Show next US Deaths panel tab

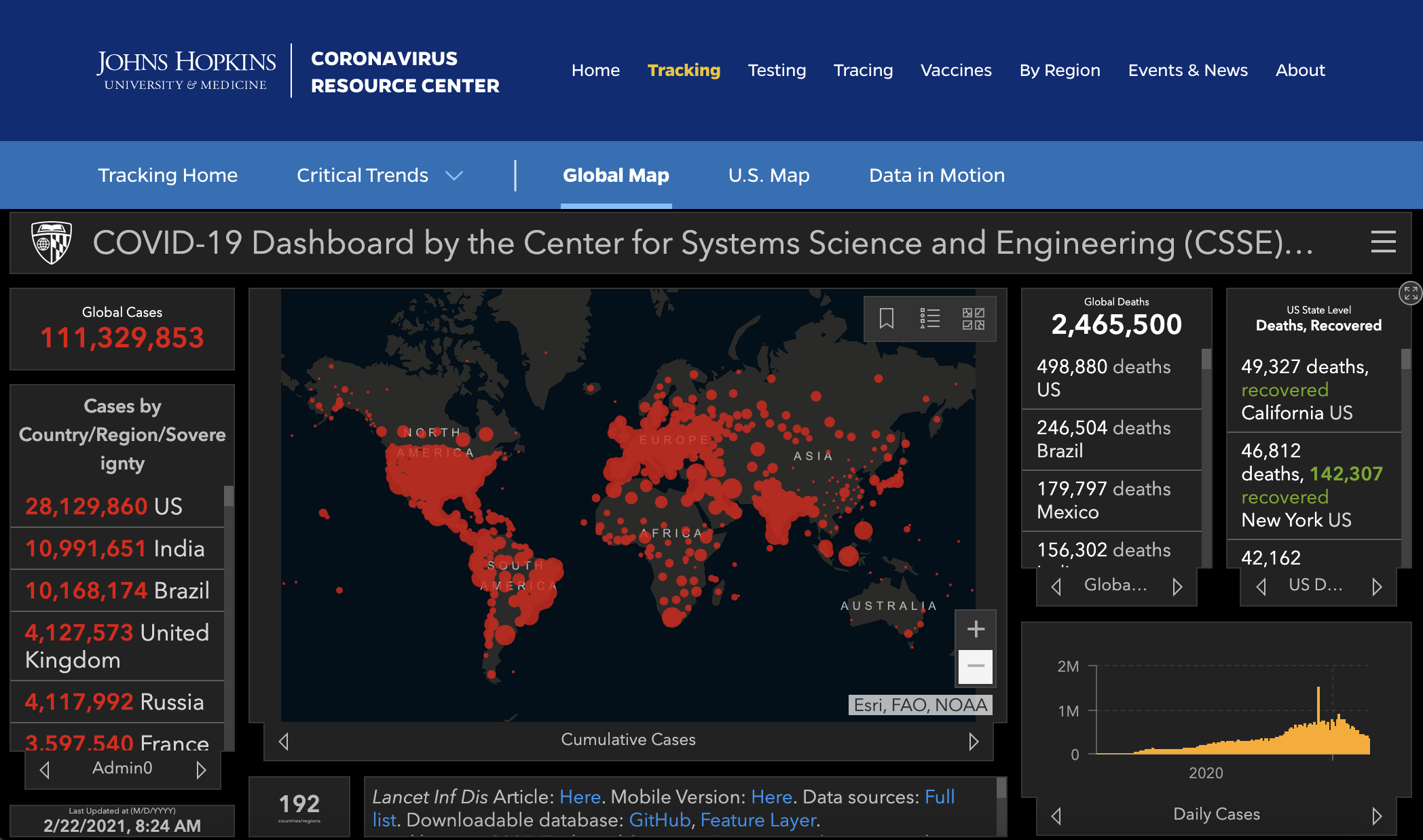click(x=1376, y=586)
